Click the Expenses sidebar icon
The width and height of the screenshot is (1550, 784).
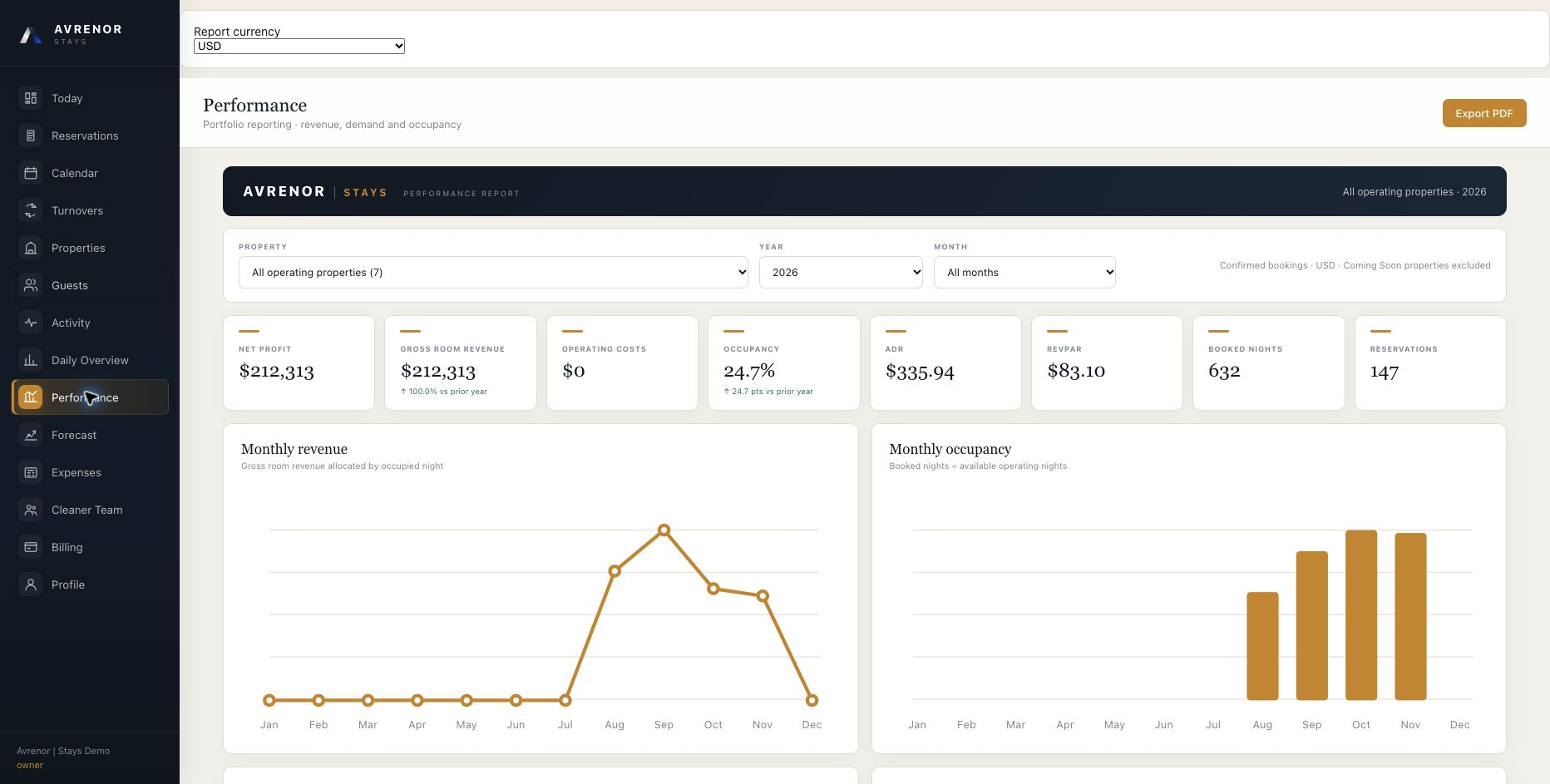pyautogui.click(x=31, y=472)
